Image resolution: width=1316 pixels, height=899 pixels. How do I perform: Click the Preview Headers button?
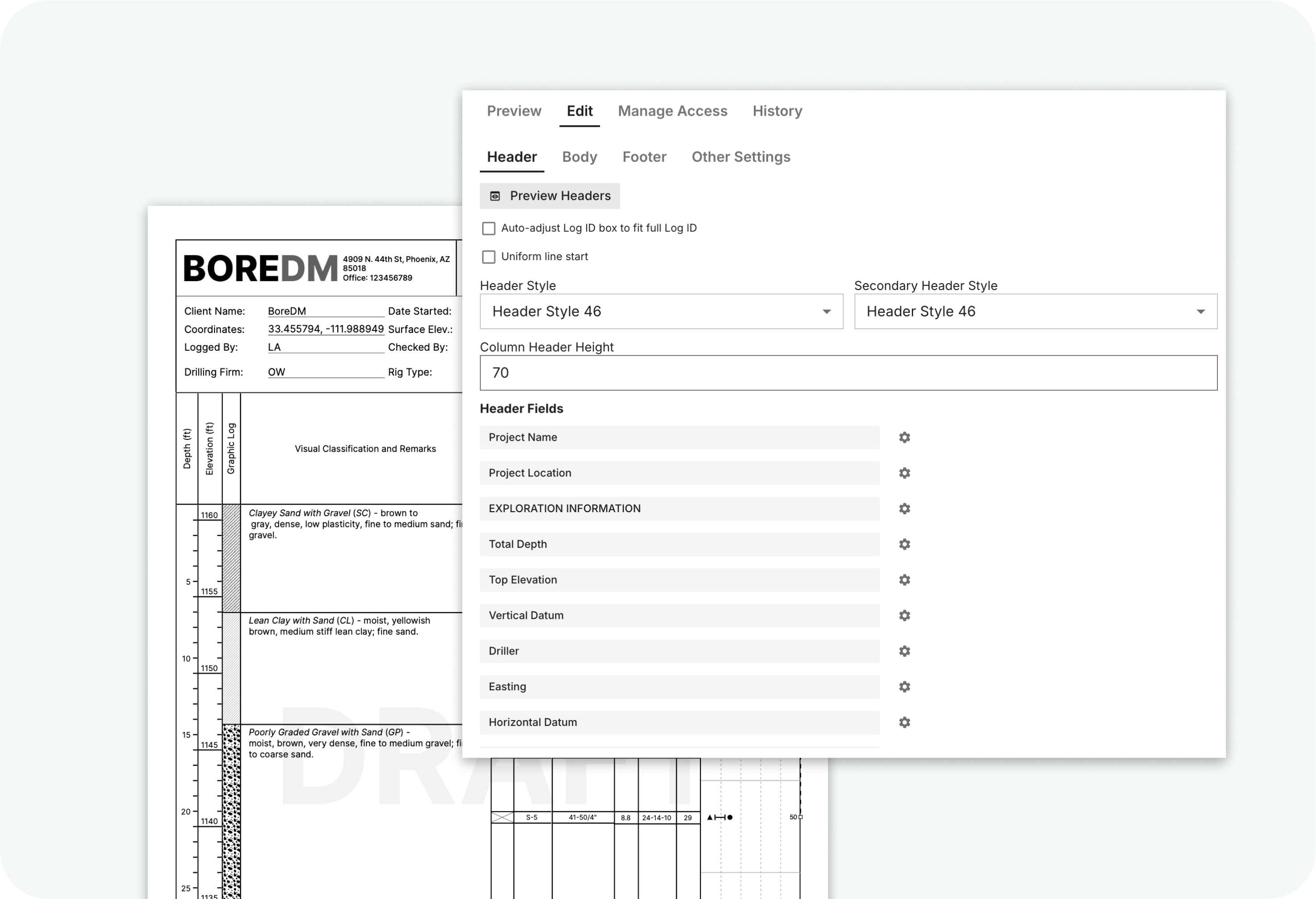click(x=549, y=195)
